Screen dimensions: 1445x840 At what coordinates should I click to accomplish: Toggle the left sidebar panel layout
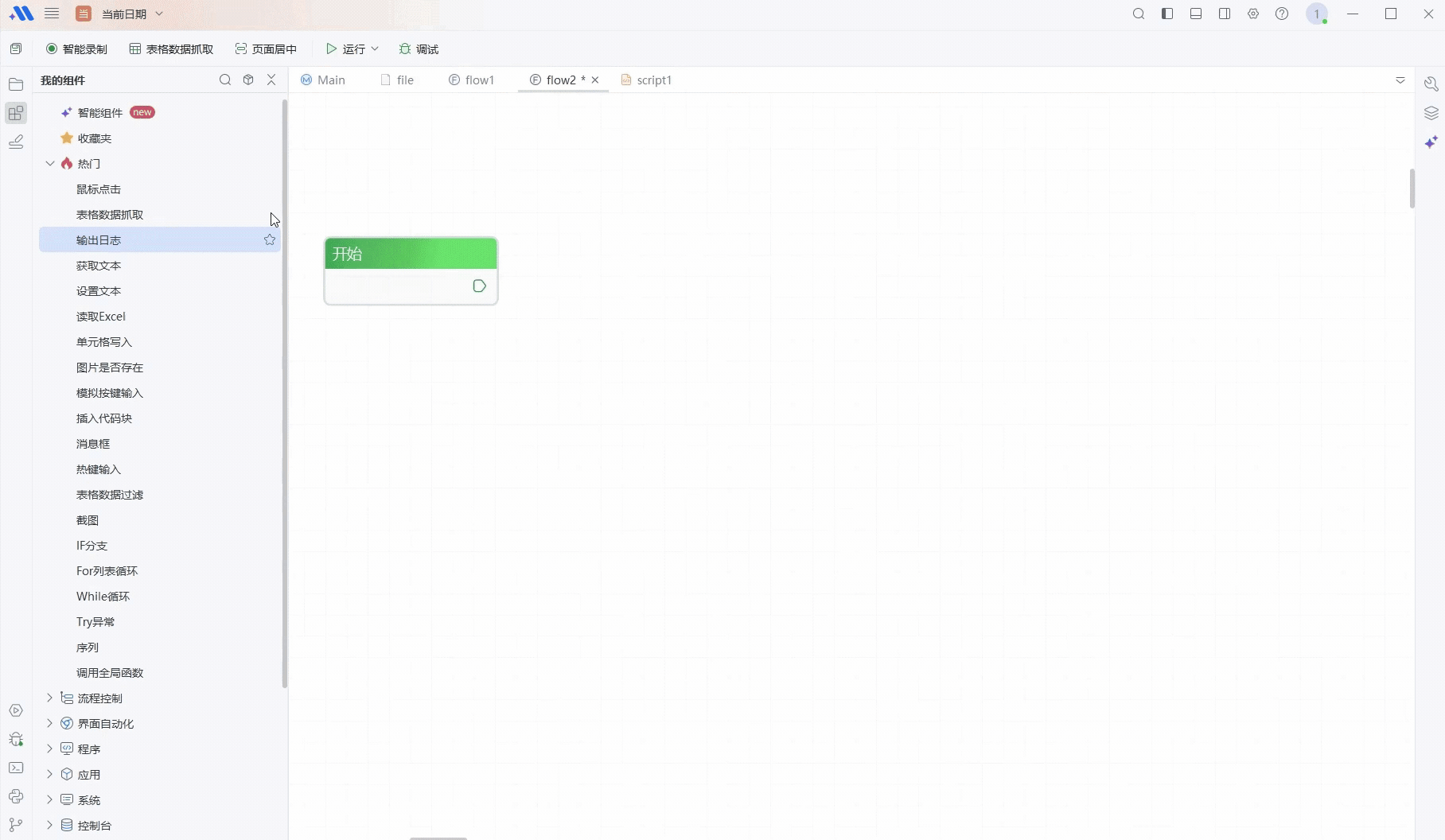pyautogui.click(x=1167, y=14)
